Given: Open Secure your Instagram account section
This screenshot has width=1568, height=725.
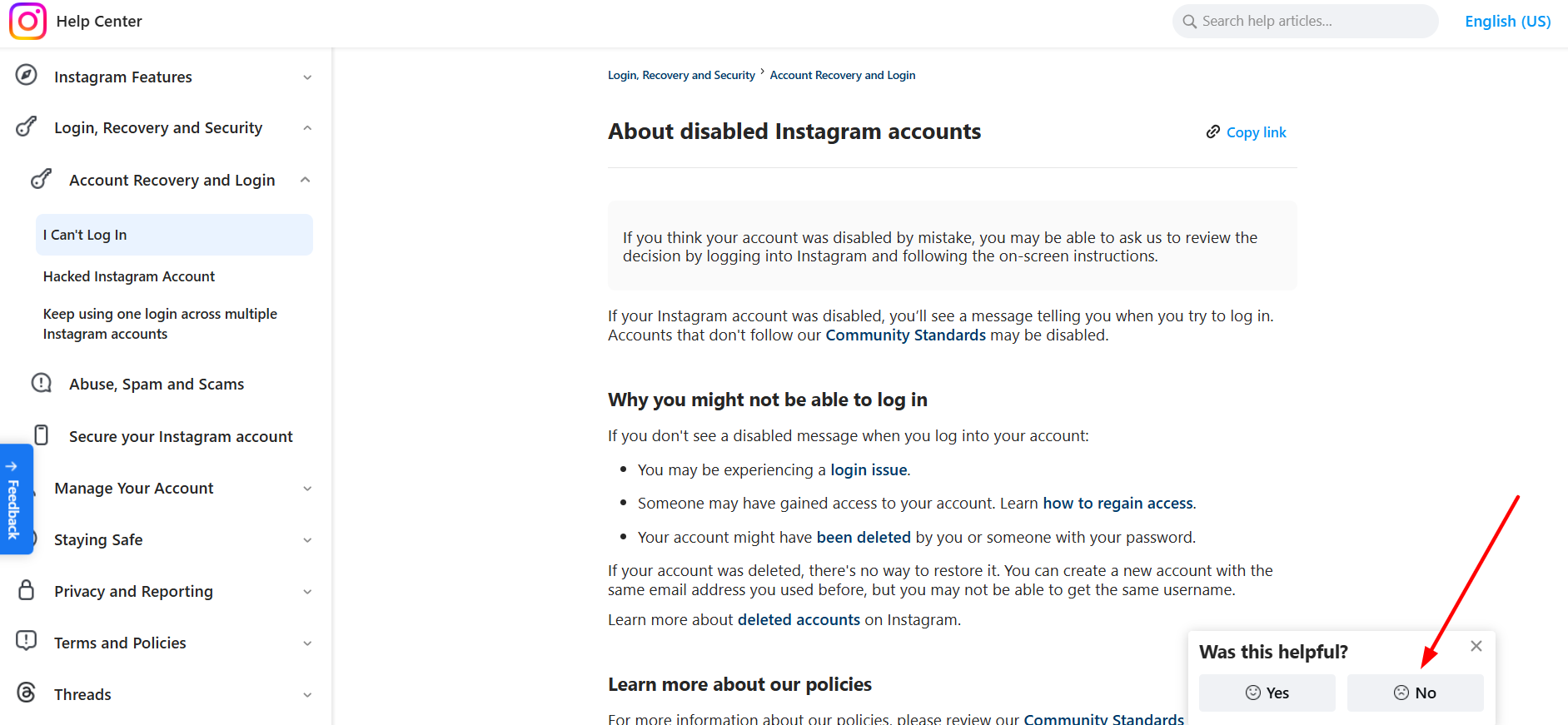Looking at the screenshot, I should point(181,436).
